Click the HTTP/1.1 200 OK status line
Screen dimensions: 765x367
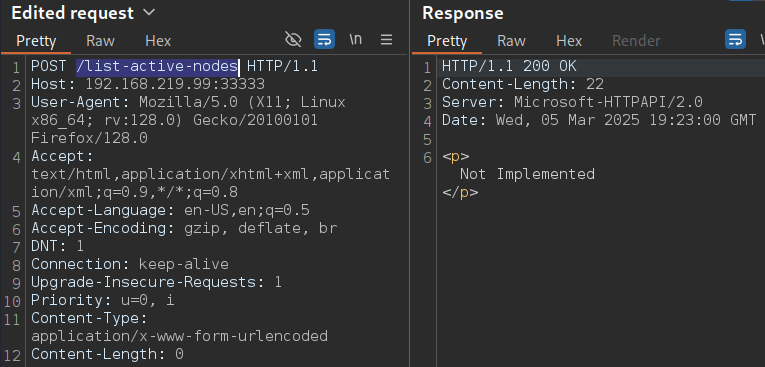[x=509, y=66]
